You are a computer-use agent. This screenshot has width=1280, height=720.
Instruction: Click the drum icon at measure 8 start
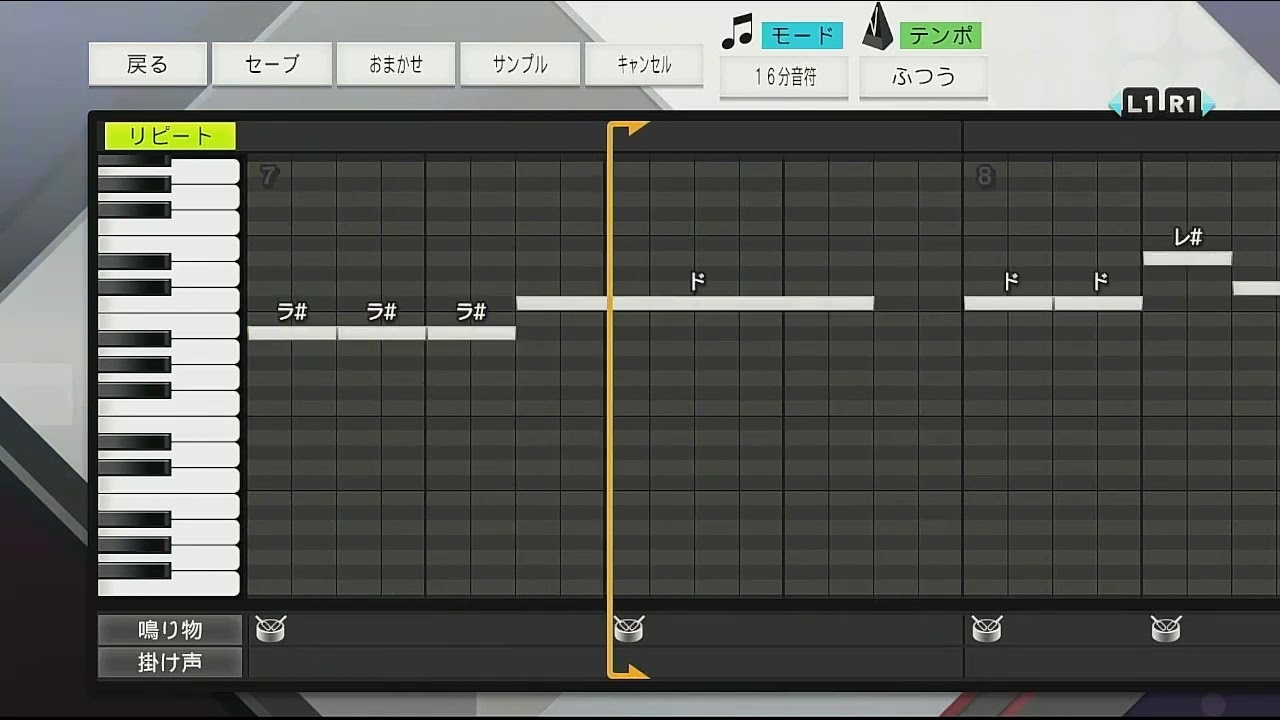pos(986,629)
